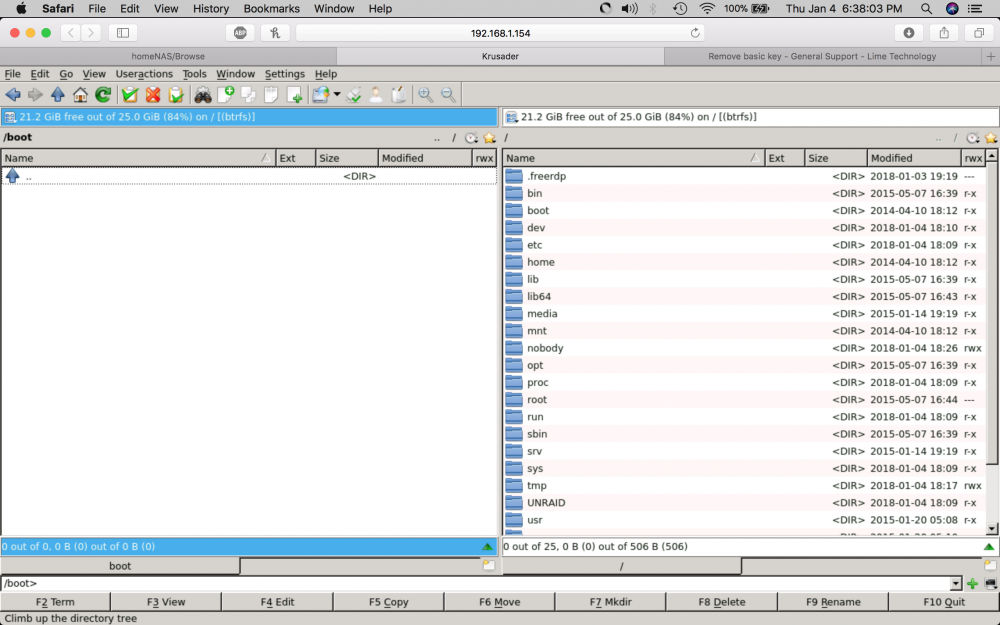
Task: Click F3 View button
Action: [166, 601]
